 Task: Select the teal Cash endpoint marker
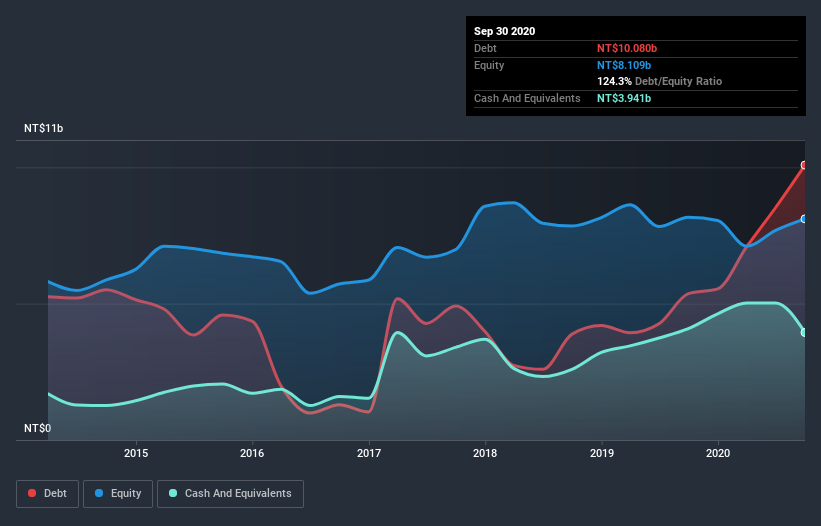click(804, 332)
